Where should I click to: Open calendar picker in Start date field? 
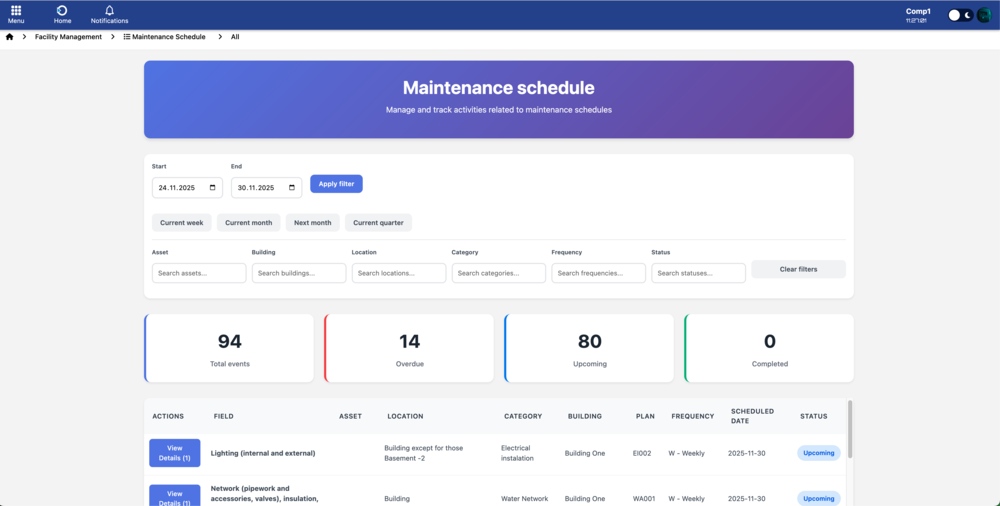click(x=213, y=188)
